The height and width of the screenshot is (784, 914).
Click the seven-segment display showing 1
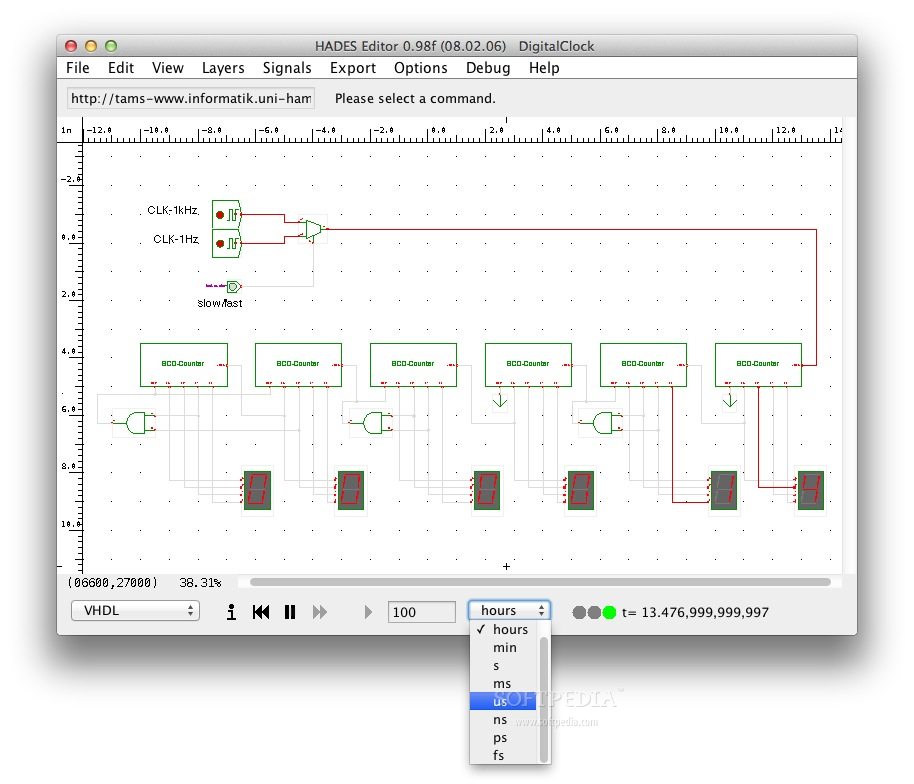click(x=723, y=490)
